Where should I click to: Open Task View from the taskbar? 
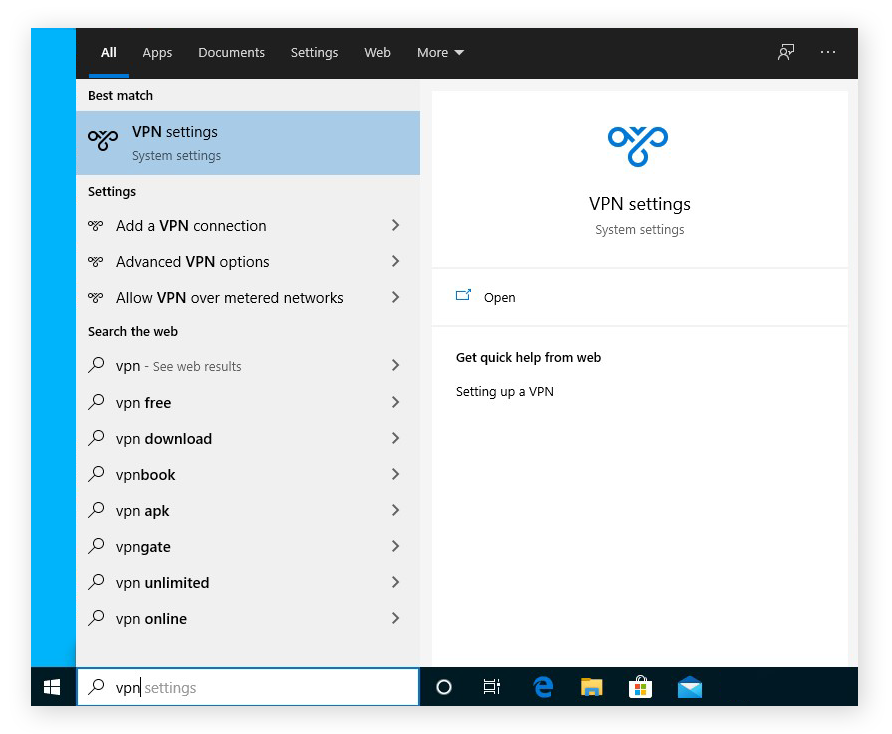point(491,687)
